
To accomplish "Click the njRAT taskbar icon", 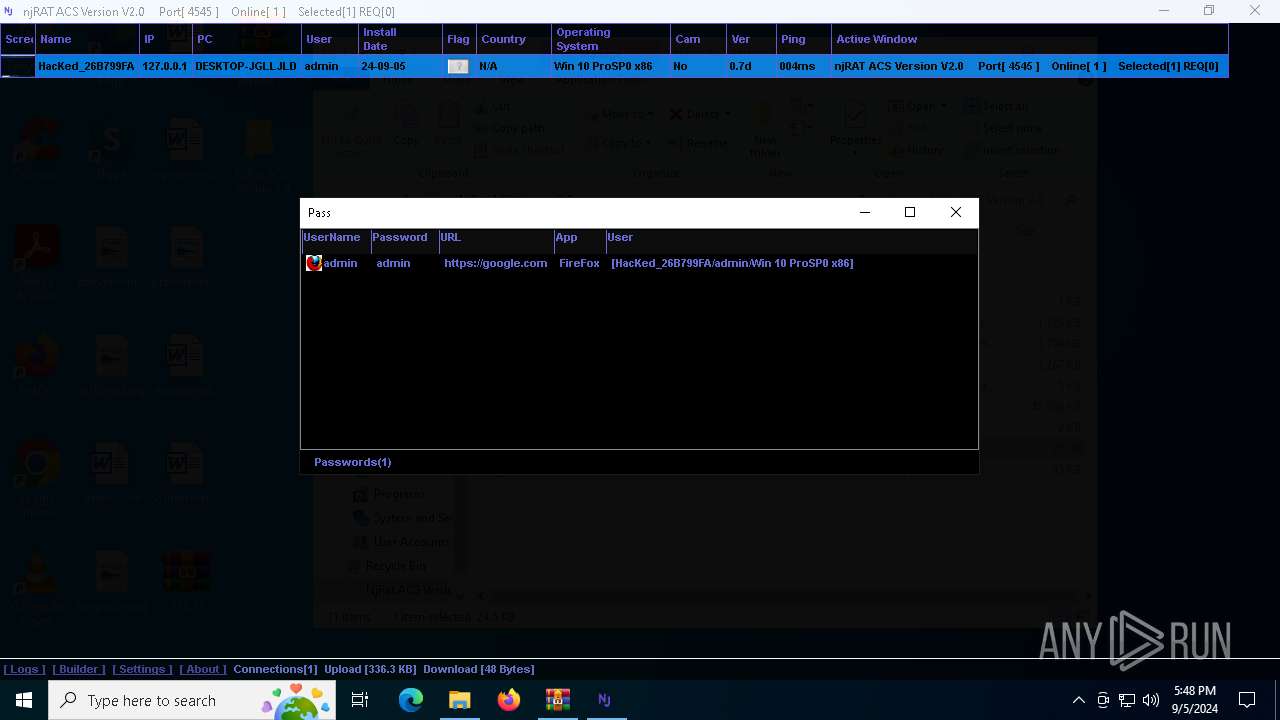I will point(604,700).
